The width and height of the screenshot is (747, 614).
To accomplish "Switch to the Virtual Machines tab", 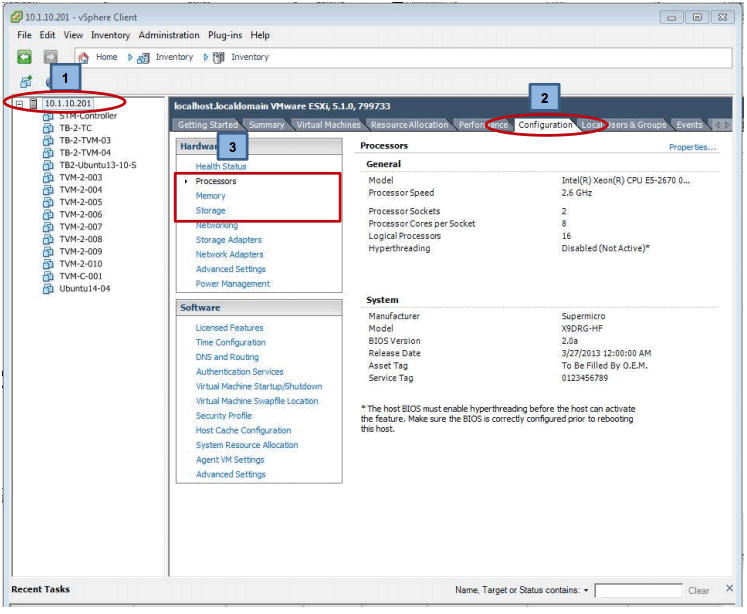I will click(x=328, y=125).
